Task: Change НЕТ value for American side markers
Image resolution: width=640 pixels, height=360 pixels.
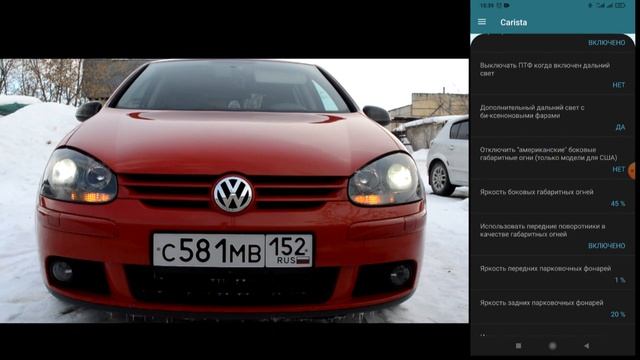Action: coord(618,169)
